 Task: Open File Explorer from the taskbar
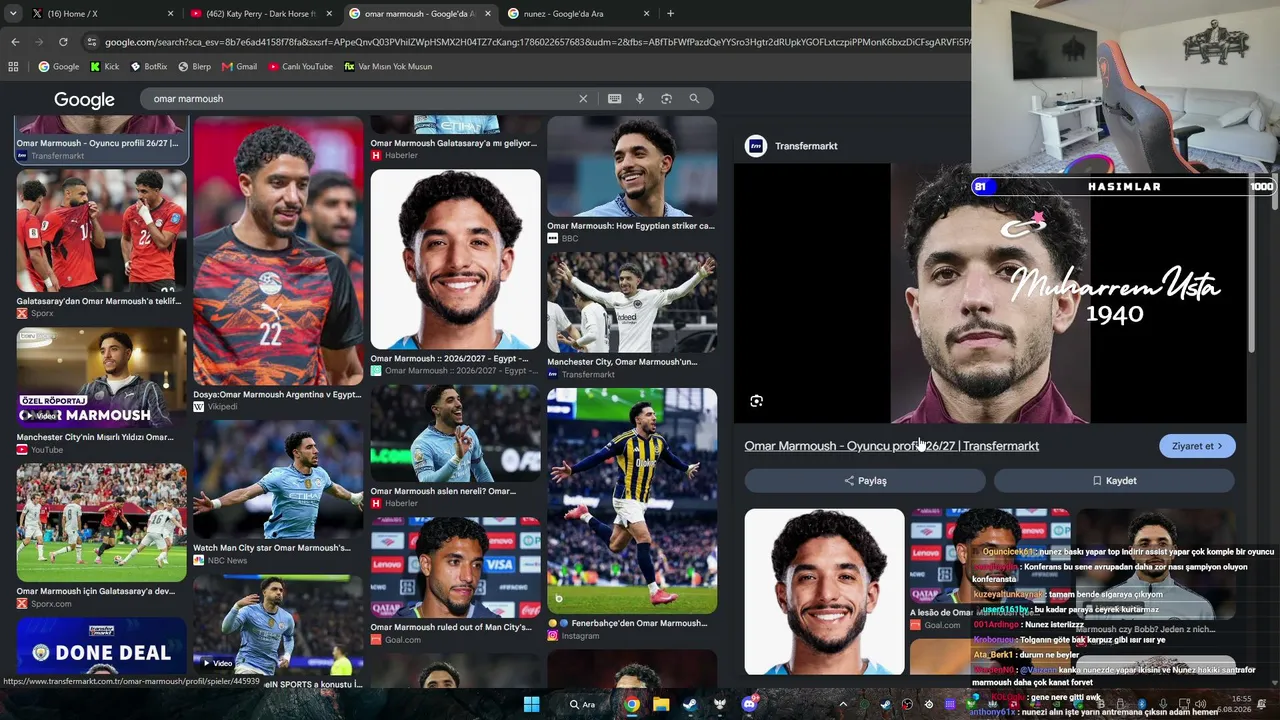(661, 704)
